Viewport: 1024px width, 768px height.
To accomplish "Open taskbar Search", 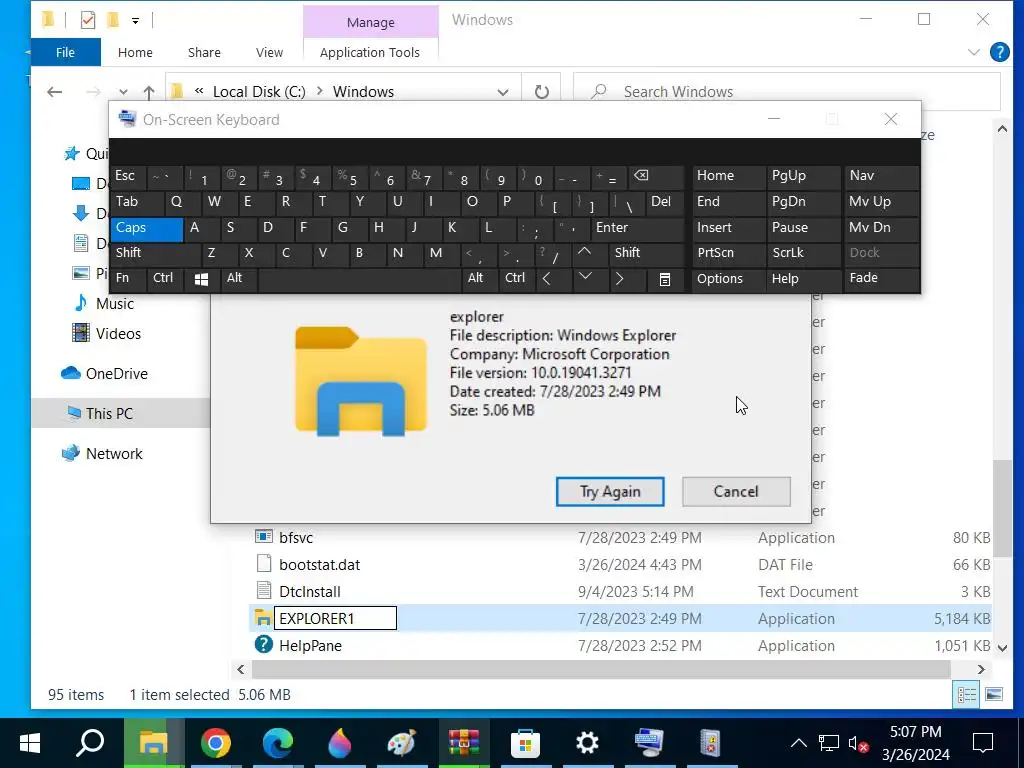I will 91,743.
